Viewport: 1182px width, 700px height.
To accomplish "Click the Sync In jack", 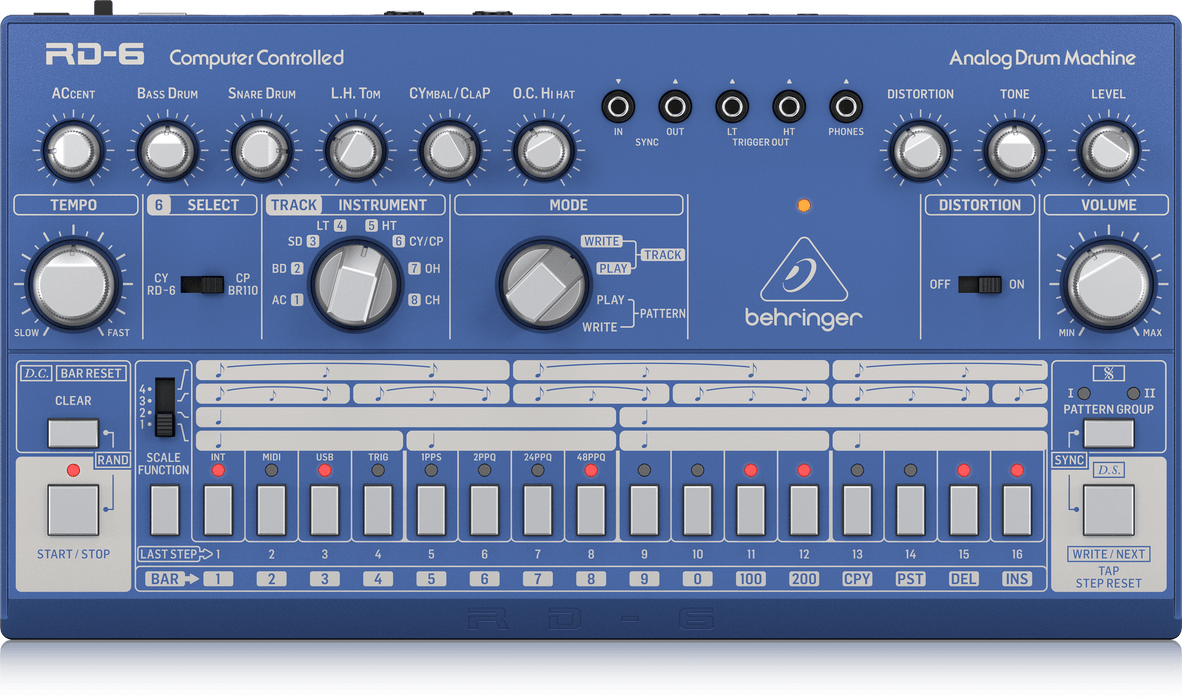I will 618,106.
